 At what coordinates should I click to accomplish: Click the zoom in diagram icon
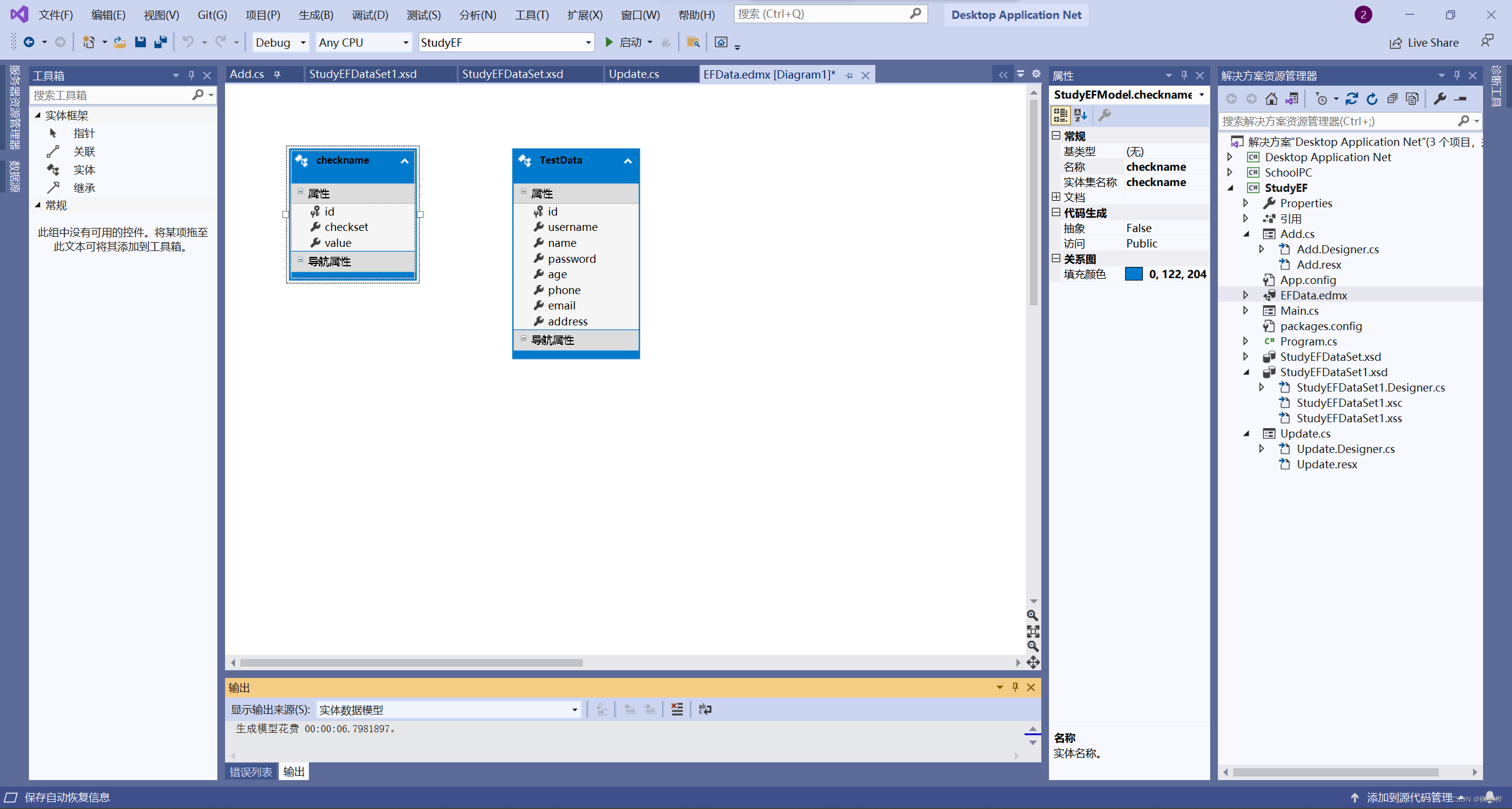pos(1032,615)
